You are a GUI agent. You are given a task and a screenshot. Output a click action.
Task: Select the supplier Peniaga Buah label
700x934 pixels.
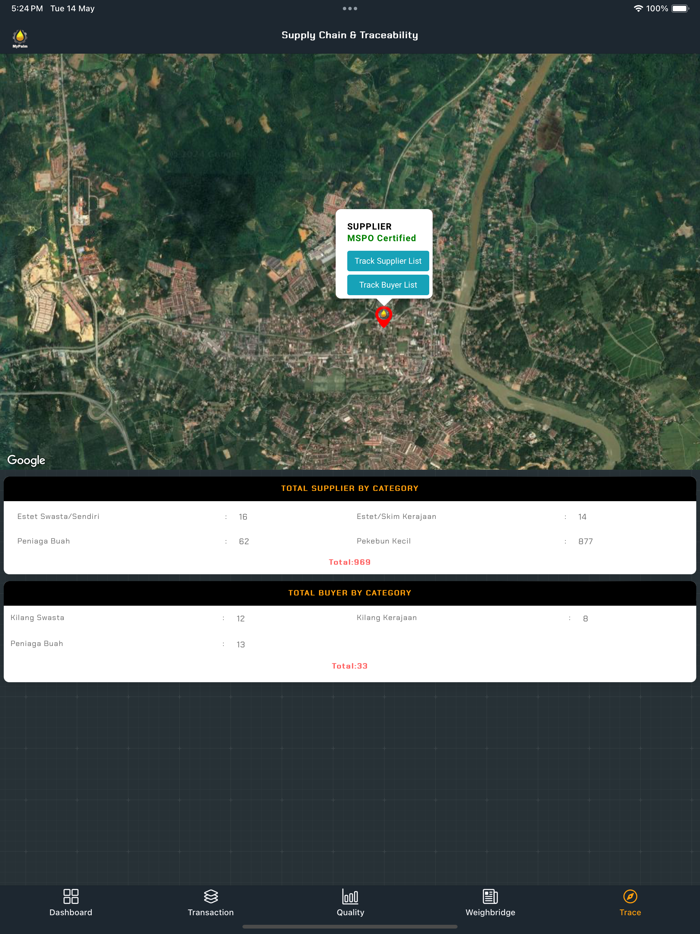tap(43, 541)
